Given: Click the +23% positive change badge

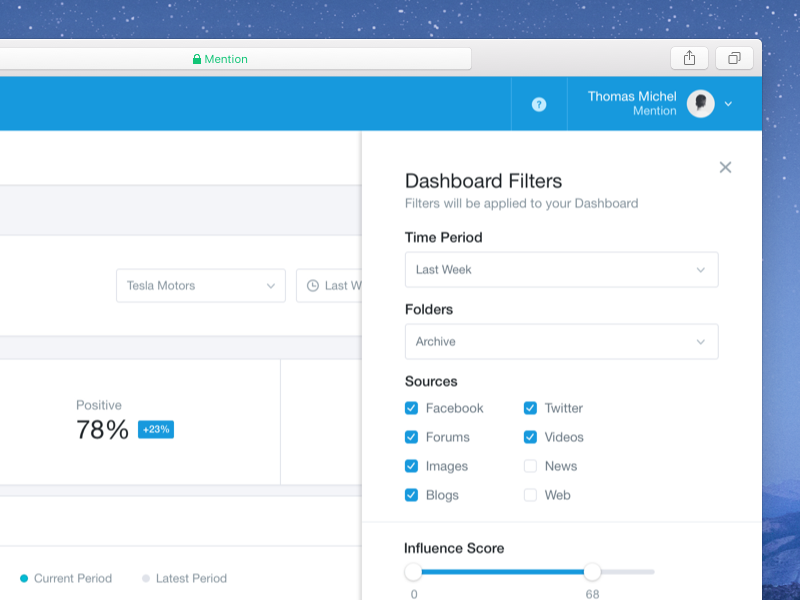Looking at the screenshot, I should (155, 429).
